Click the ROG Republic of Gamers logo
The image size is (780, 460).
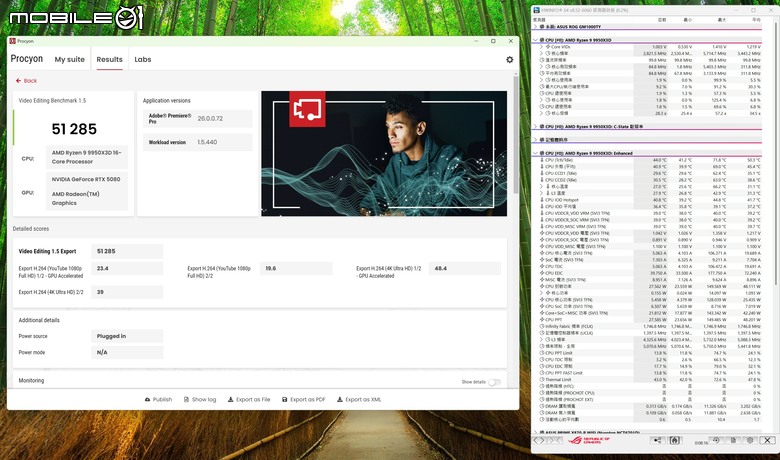click(x=589, y=441)
